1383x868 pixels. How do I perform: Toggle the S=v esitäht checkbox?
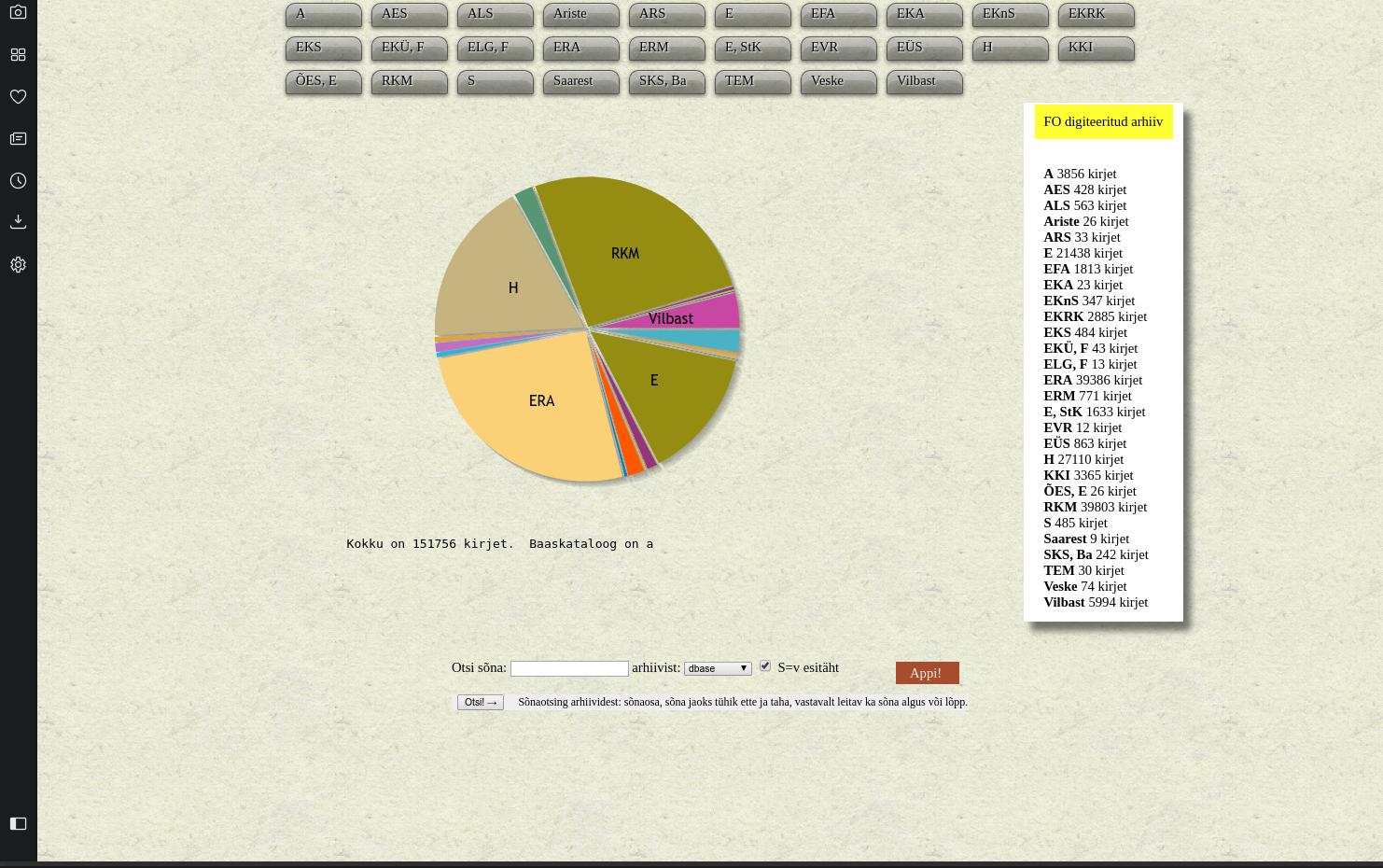click(765, 665)
